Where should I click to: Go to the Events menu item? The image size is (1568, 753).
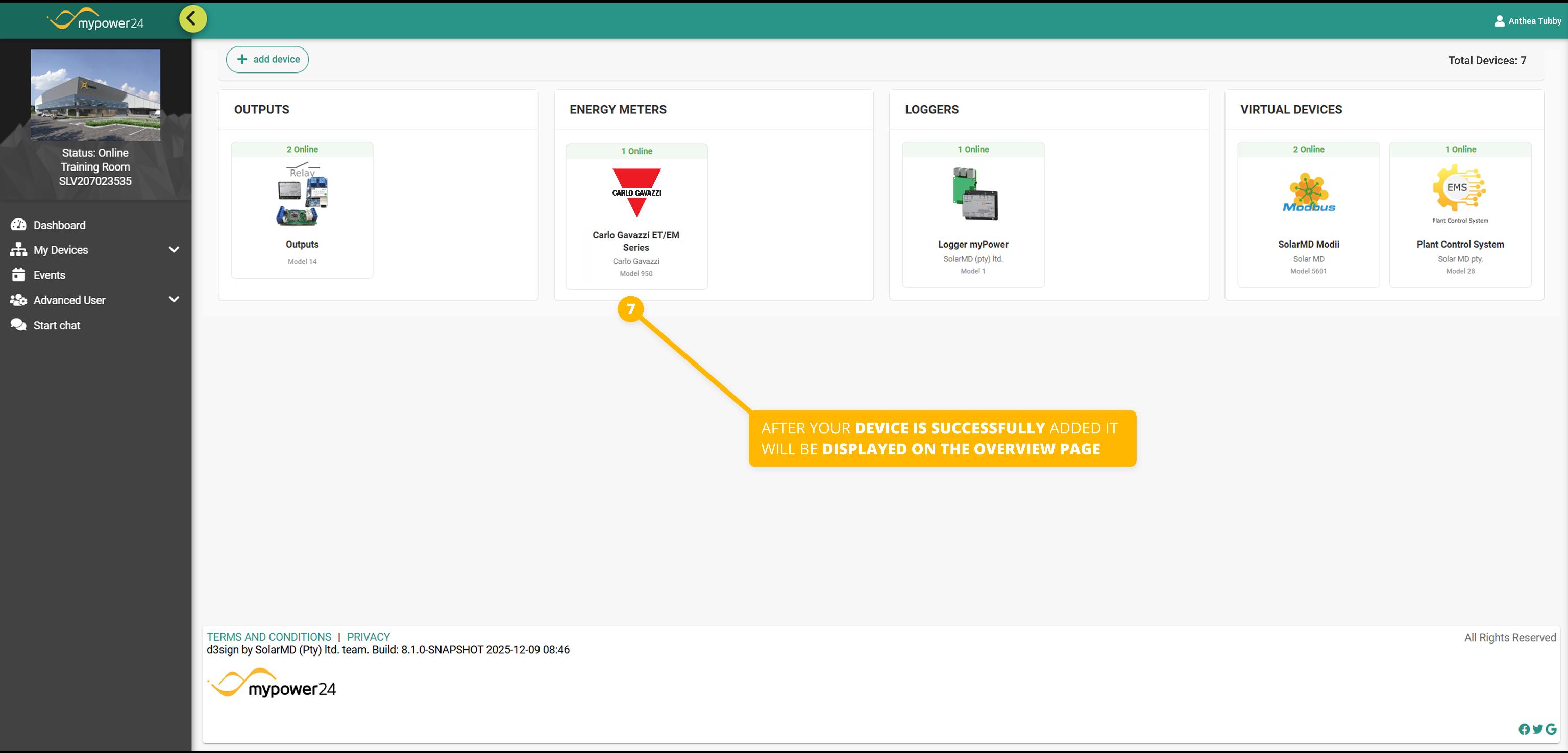coord(50,275)
